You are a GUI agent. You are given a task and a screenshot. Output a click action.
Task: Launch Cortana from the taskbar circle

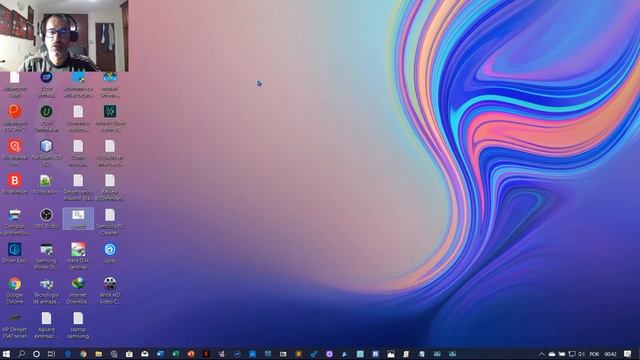coord(36,354)
